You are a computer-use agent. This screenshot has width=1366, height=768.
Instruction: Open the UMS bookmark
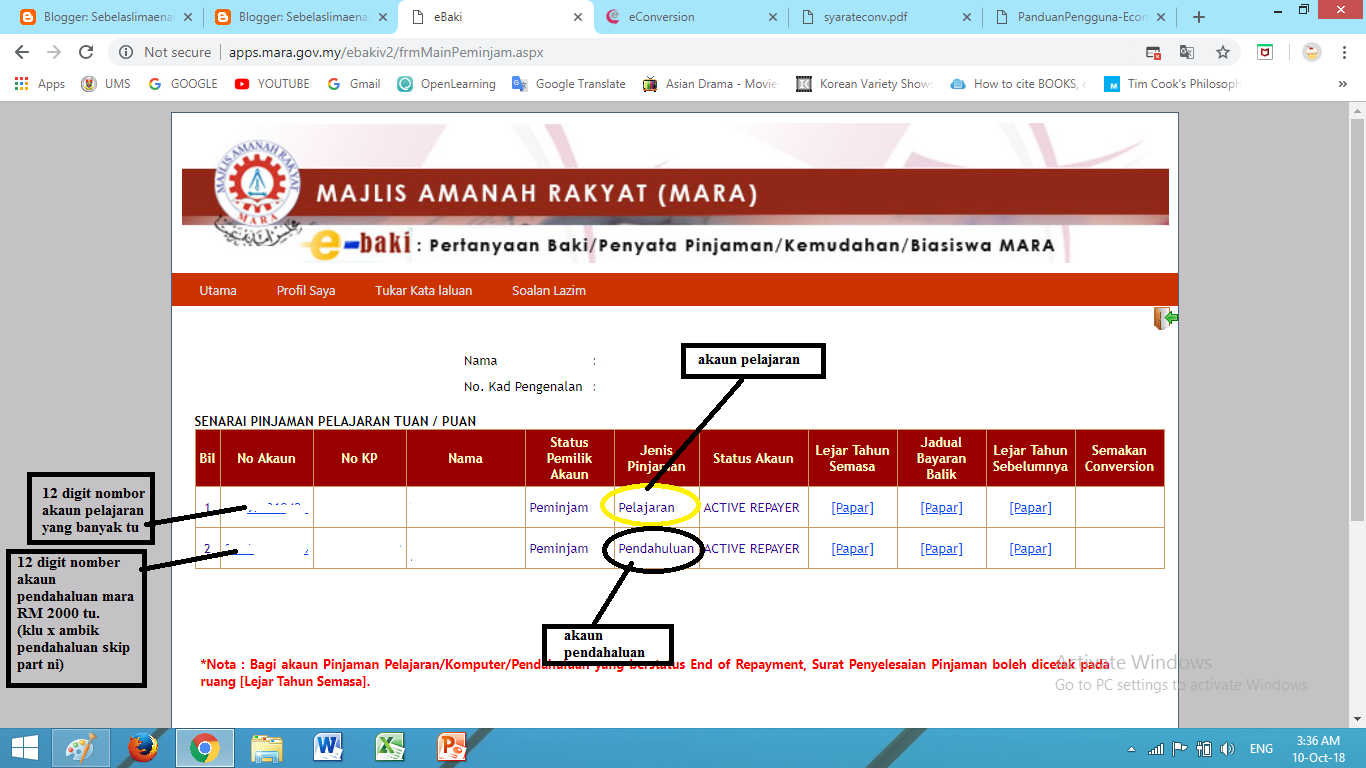[x=106, y=84]
